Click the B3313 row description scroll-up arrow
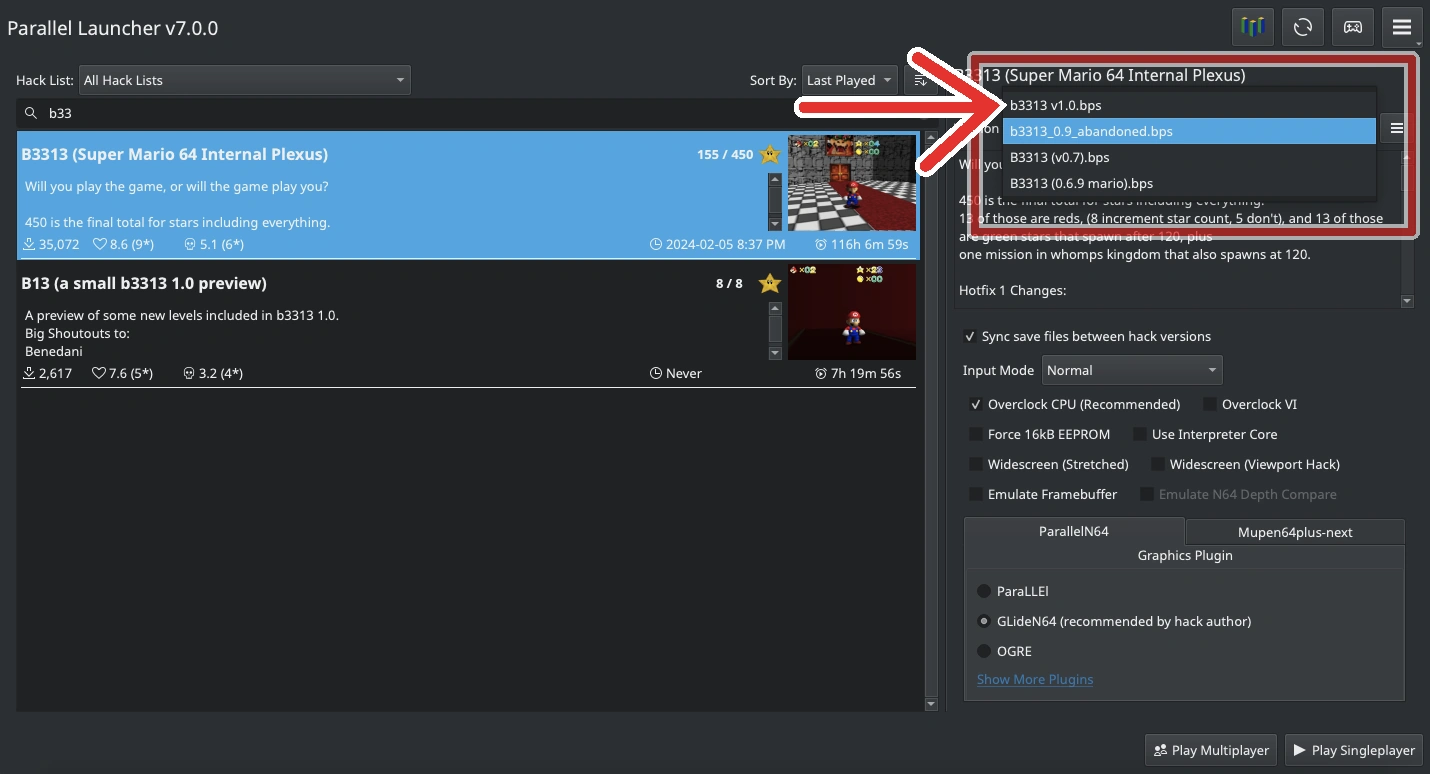The height and width of the screenshot is (774, 1430). click(x=775, y=180)
